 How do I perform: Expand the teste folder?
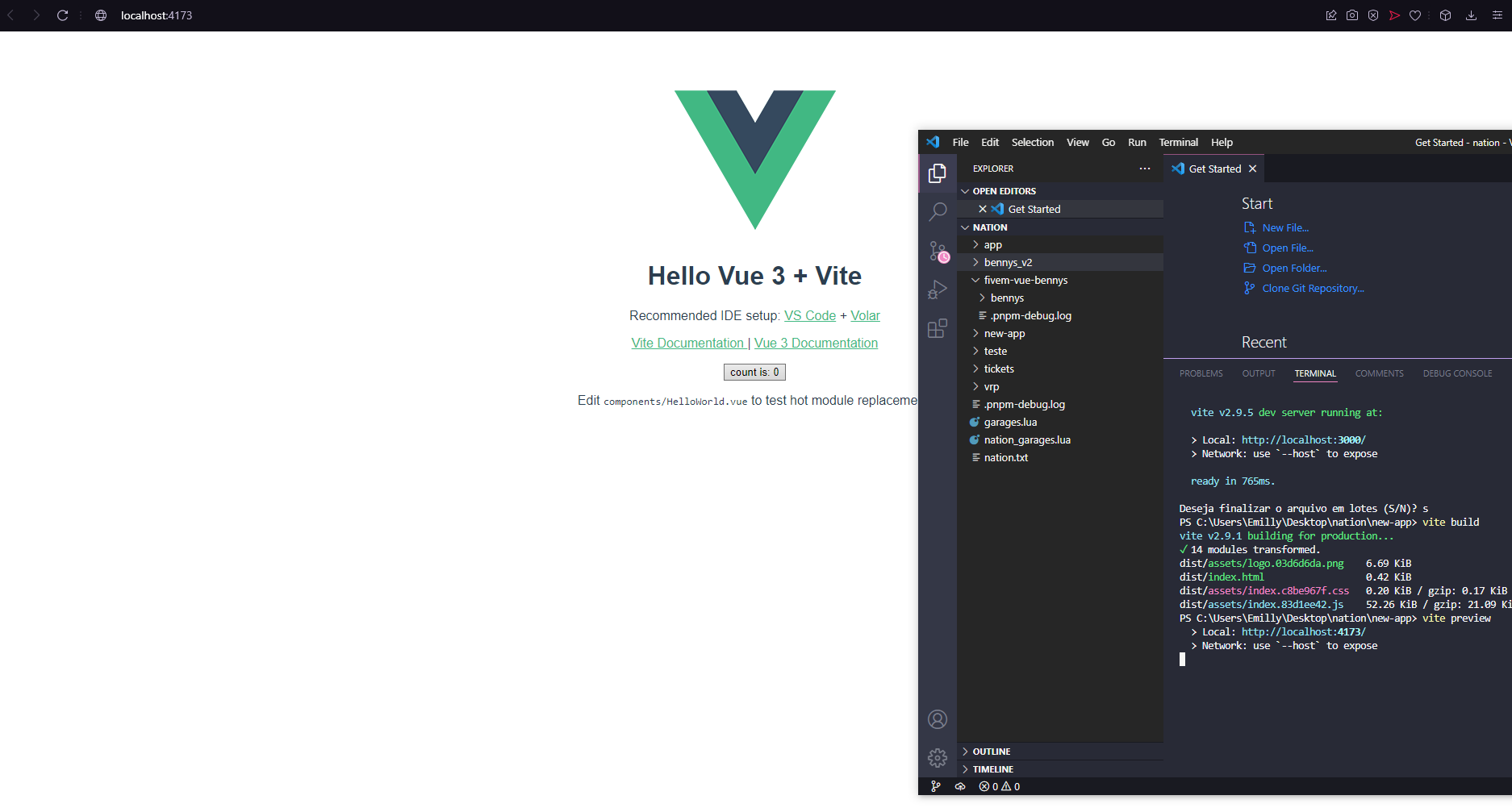click(1060, 352)
